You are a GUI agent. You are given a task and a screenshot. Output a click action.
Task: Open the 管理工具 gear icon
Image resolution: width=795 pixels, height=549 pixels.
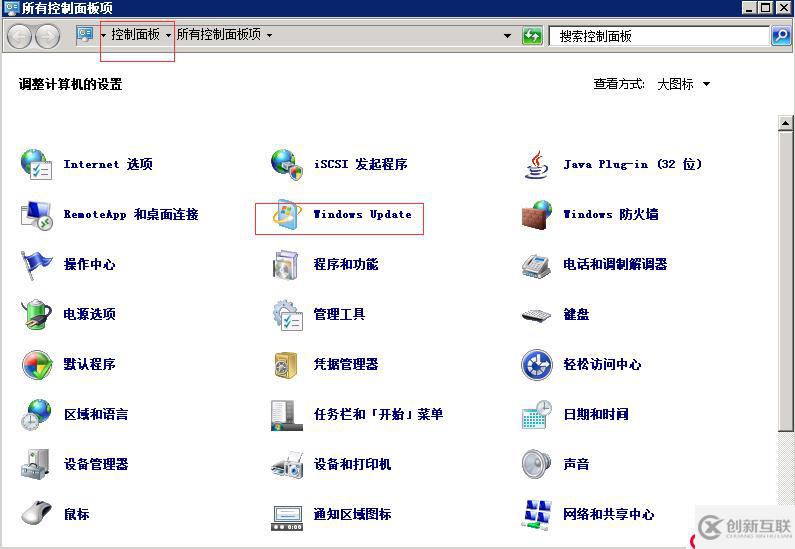(x=287, y=314)
